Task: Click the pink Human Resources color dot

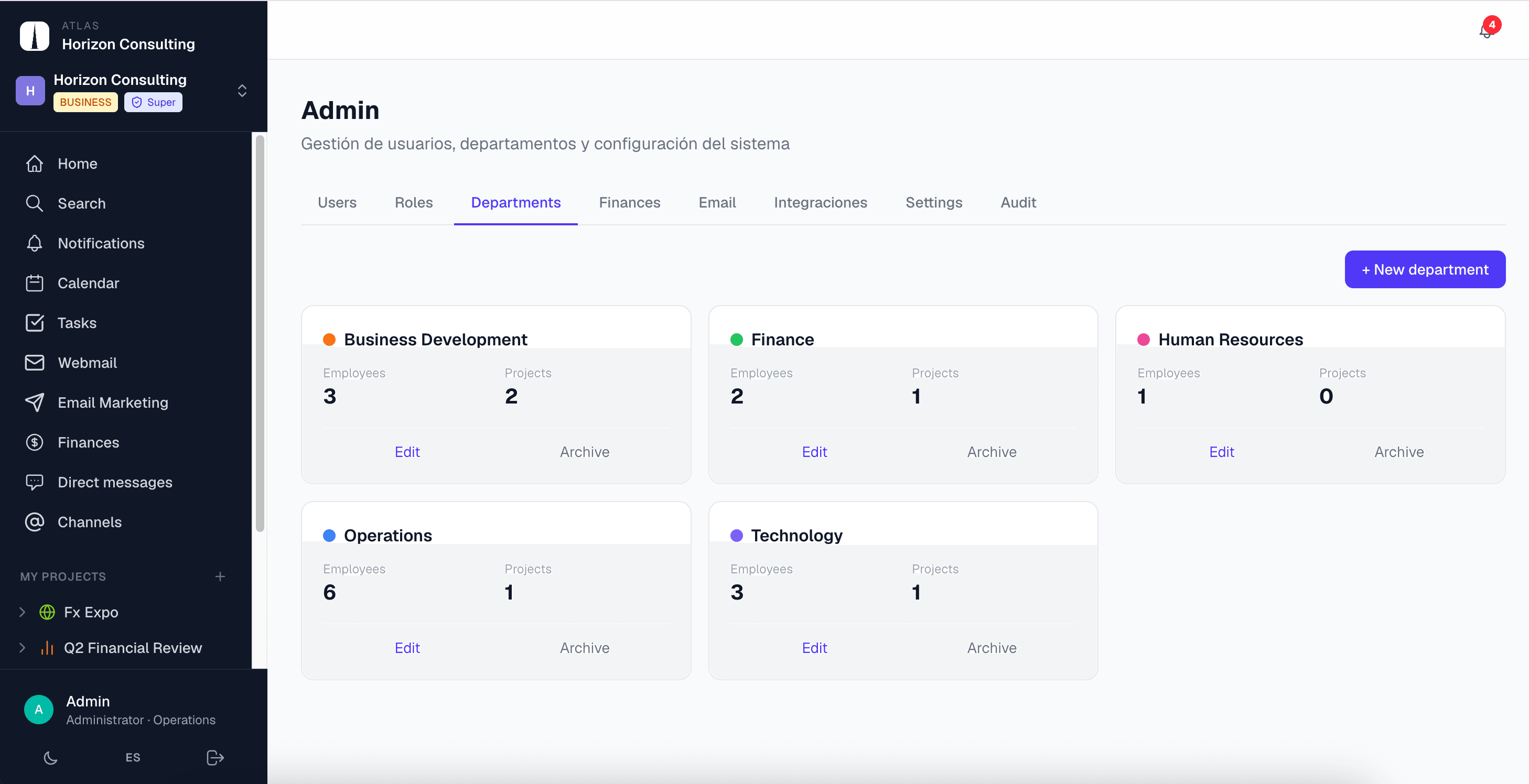Action: pos(1144,339)
